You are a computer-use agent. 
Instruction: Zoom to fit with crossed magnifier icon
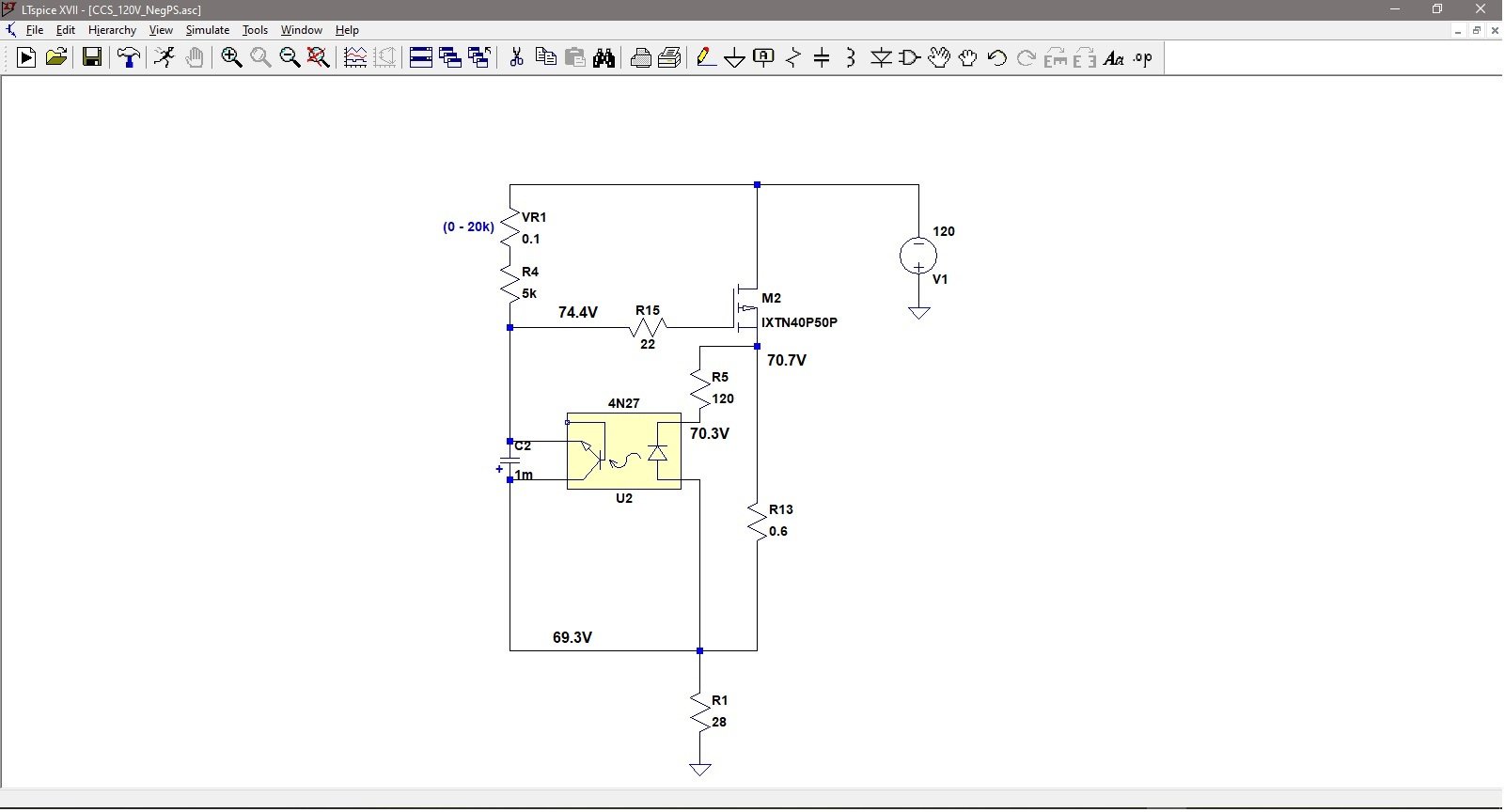coord(319,58)
